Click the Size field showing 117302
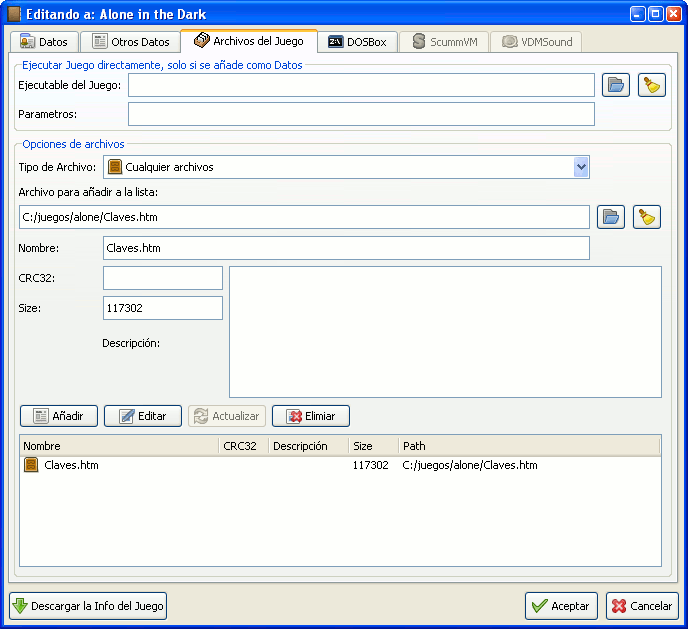The width and height of the screenshot is (688, 629). (163, 308)
